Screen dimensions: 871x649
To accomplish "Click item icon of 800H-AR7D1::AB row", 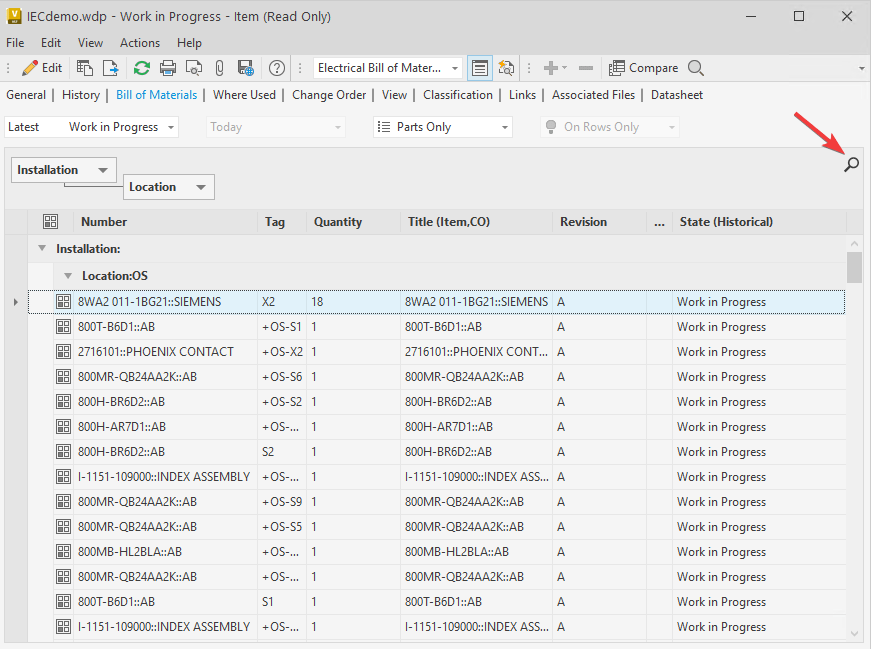I will (x=63, y=427).
